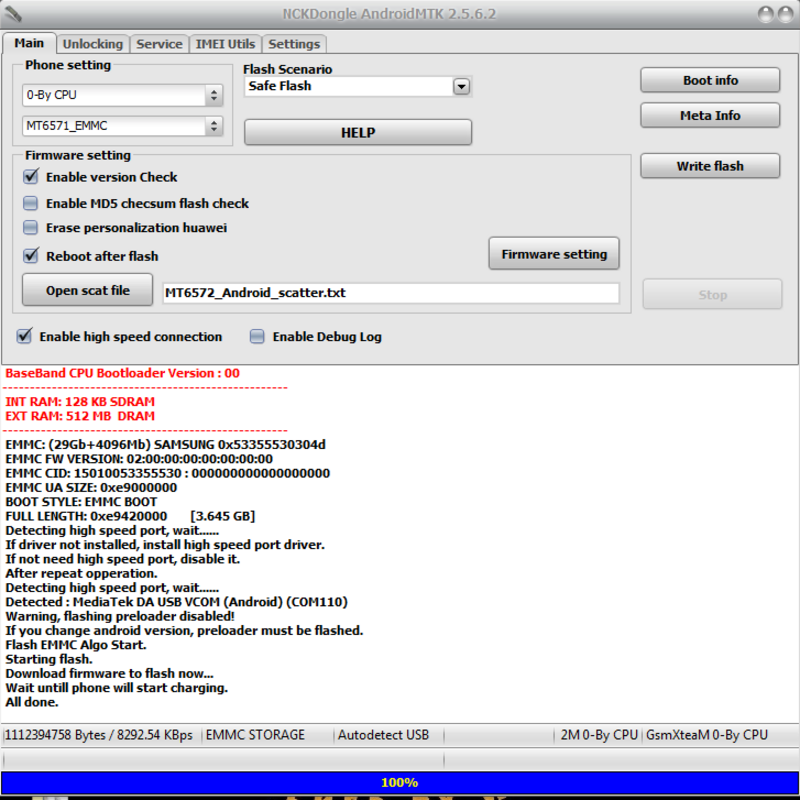Click the HELP button
The width and height of the screenshot is (800, 800).
(358, 133)
